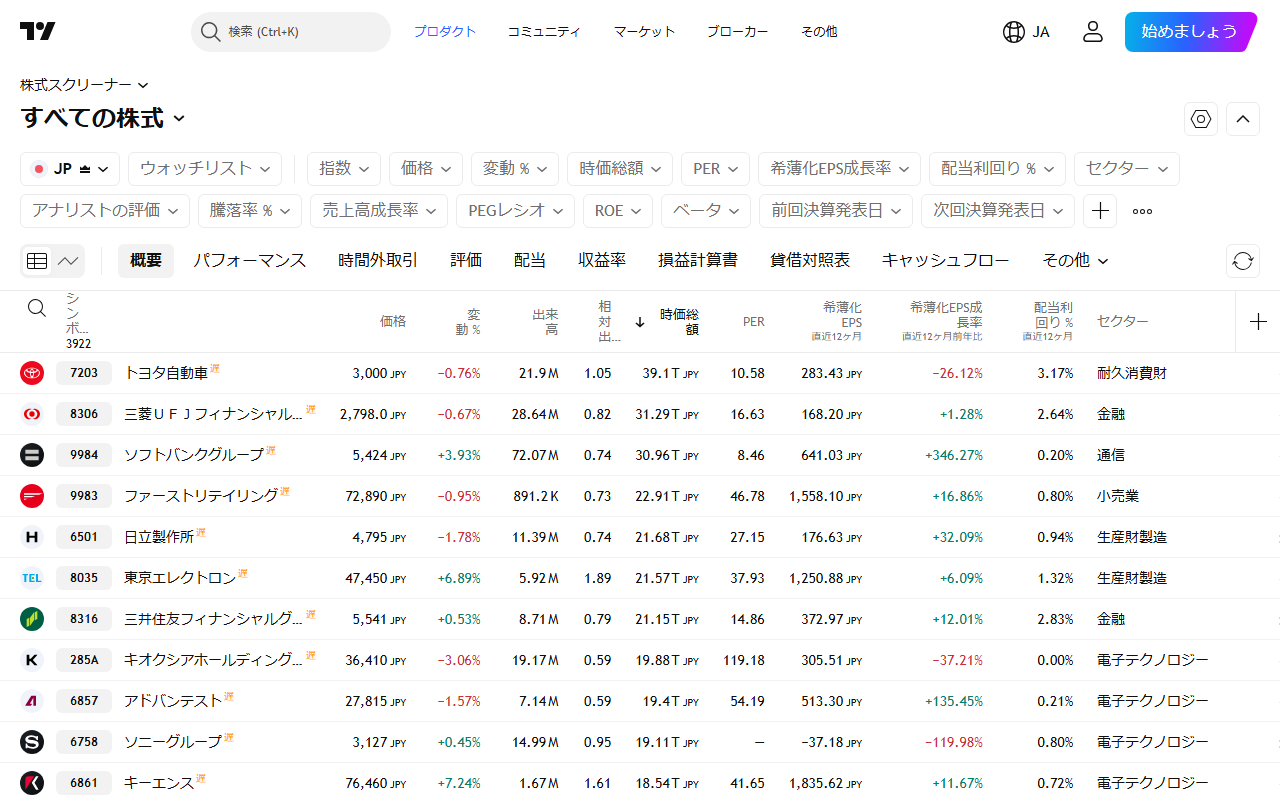The width and height of the screenshot is (1280, 800).
Task: Click the Keyence logo icon
Action: coord(32,783)
